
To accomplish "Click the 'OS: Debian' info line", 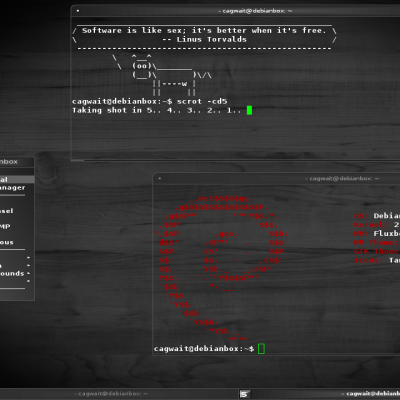I will pyautogui.click(x=377, y=216).
